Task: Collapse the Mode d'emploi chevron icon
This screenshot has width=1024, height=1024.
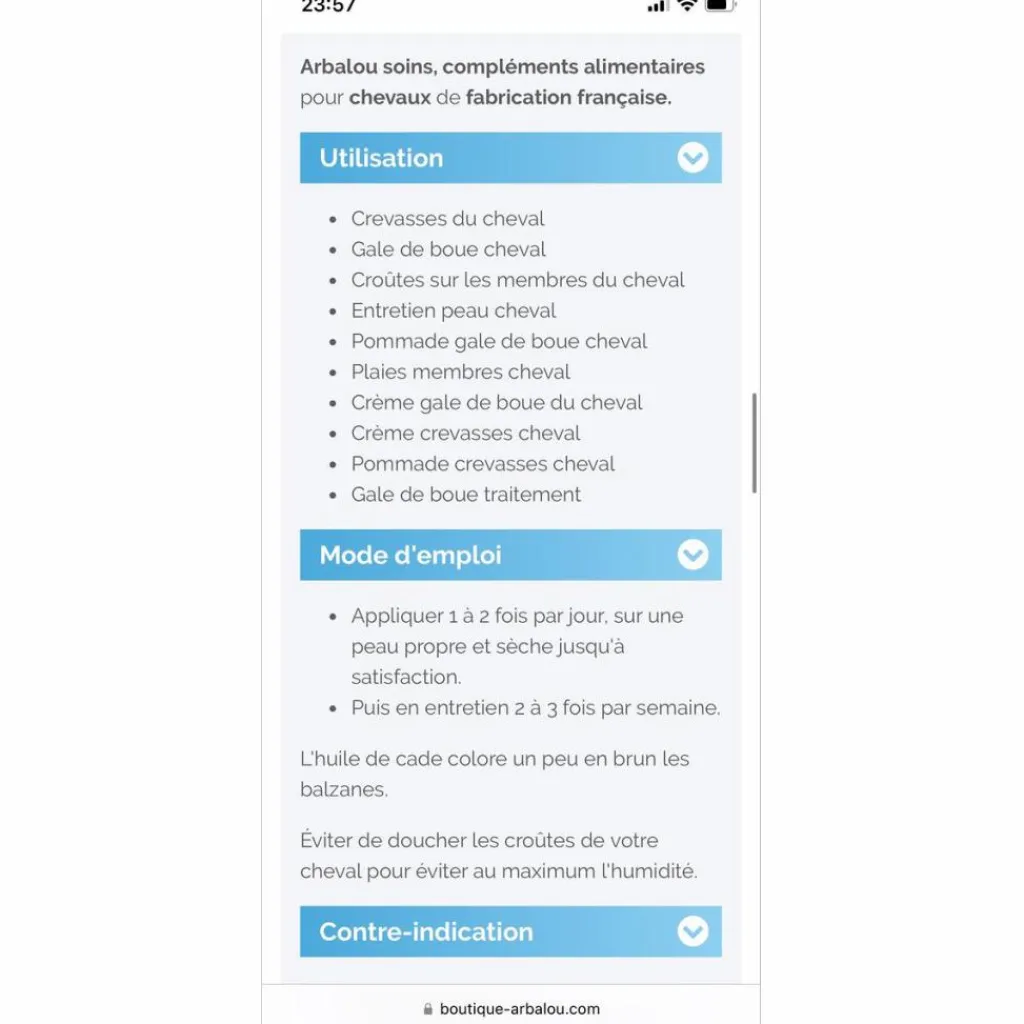Action: [692, 554]
